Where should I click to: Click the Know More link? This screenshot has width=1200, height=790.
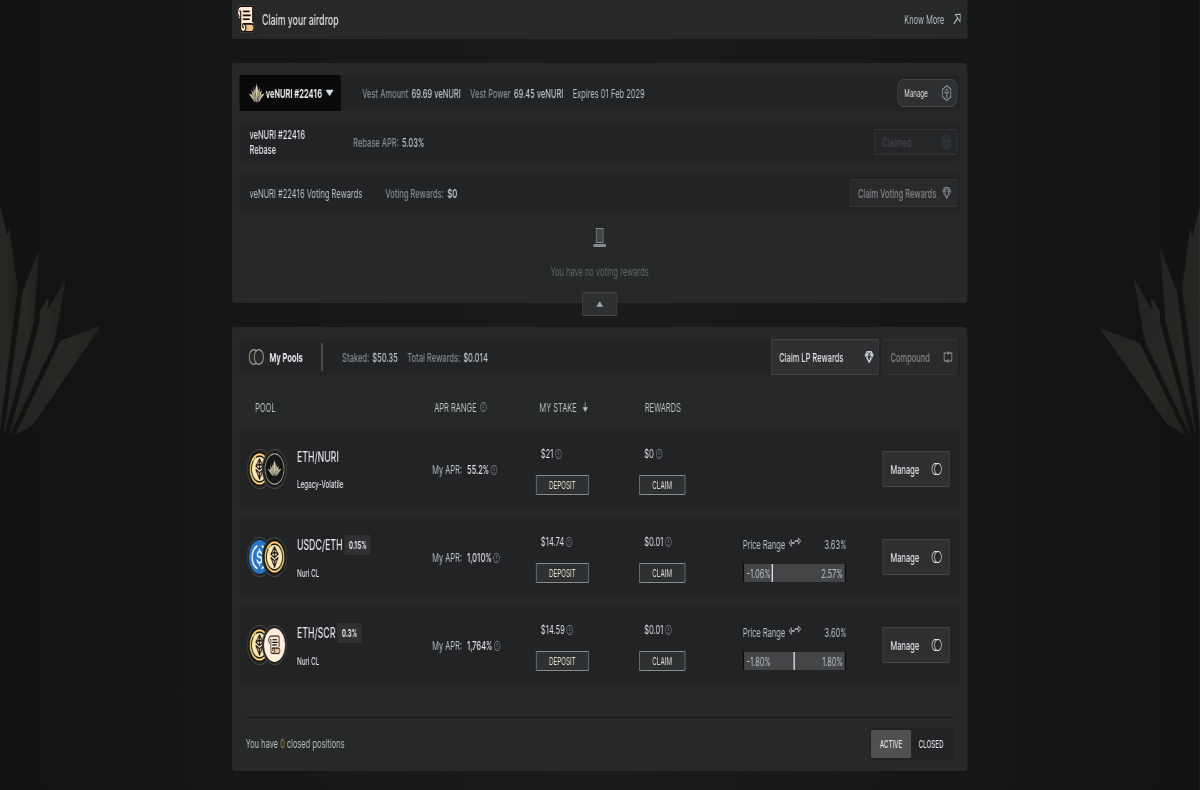[x=924, y=19]
